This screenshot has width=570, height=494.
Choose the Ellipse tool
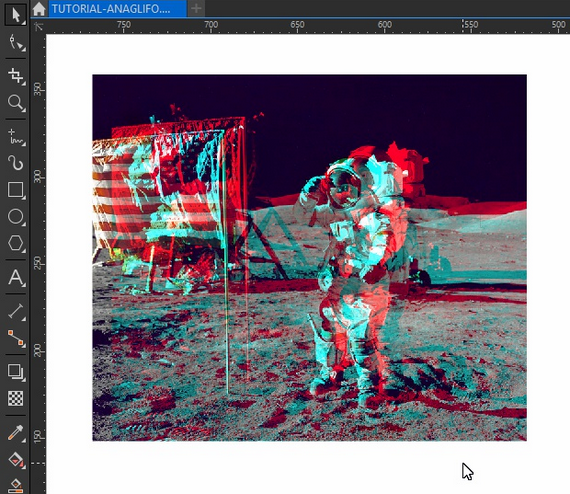[x=15, y=217]
